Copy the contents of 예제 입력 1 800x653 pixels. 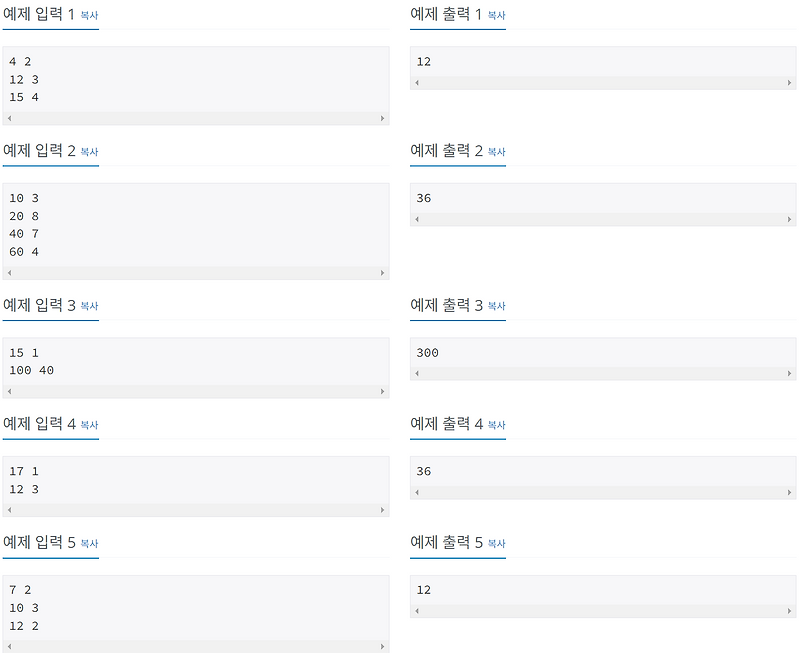pyautogui.click(x=88, y=15)
